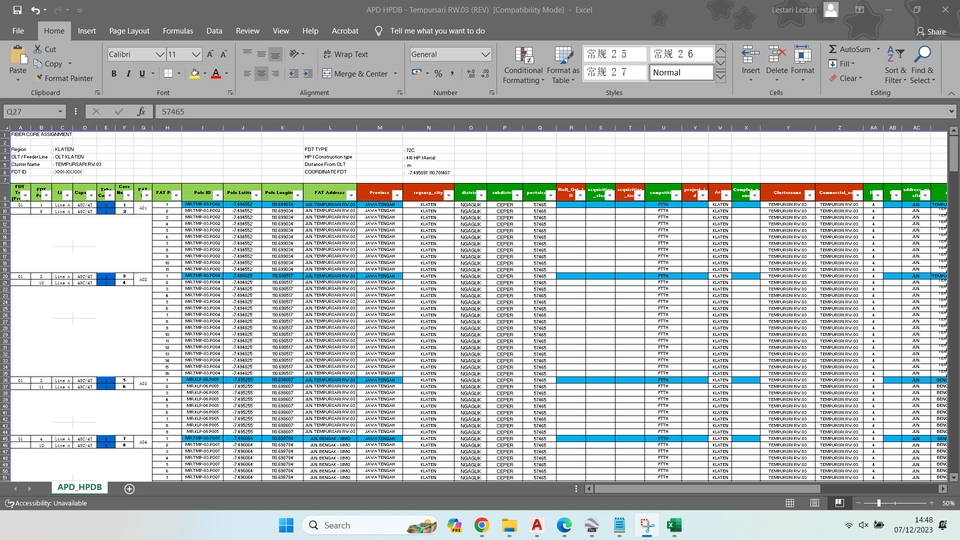Choose Middle Align in the Alignment group
This screenshot has width=960, height=540.
pyautogui.click(x=261, y=54)
